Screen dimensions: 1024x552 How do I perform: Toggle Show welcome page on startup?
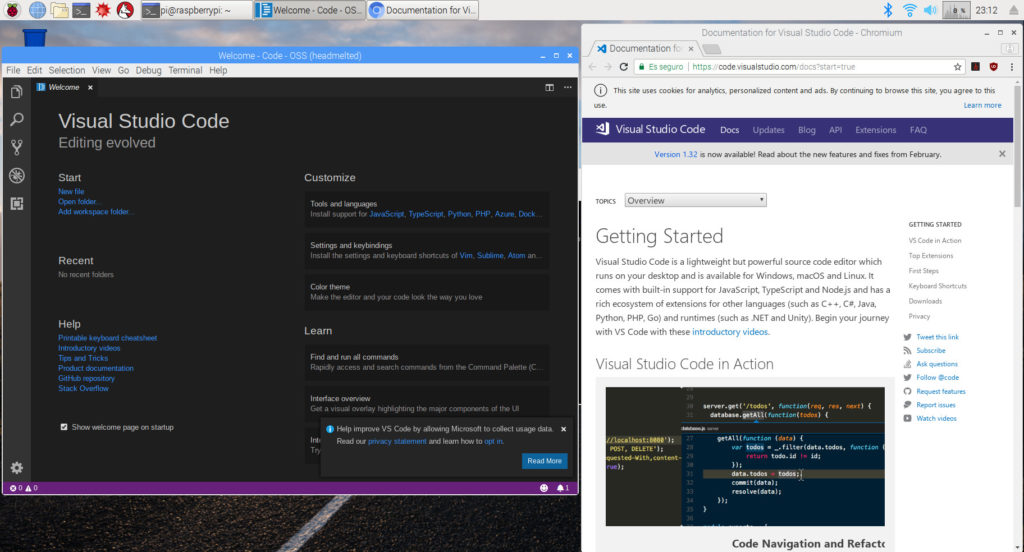tap(64, 427)
